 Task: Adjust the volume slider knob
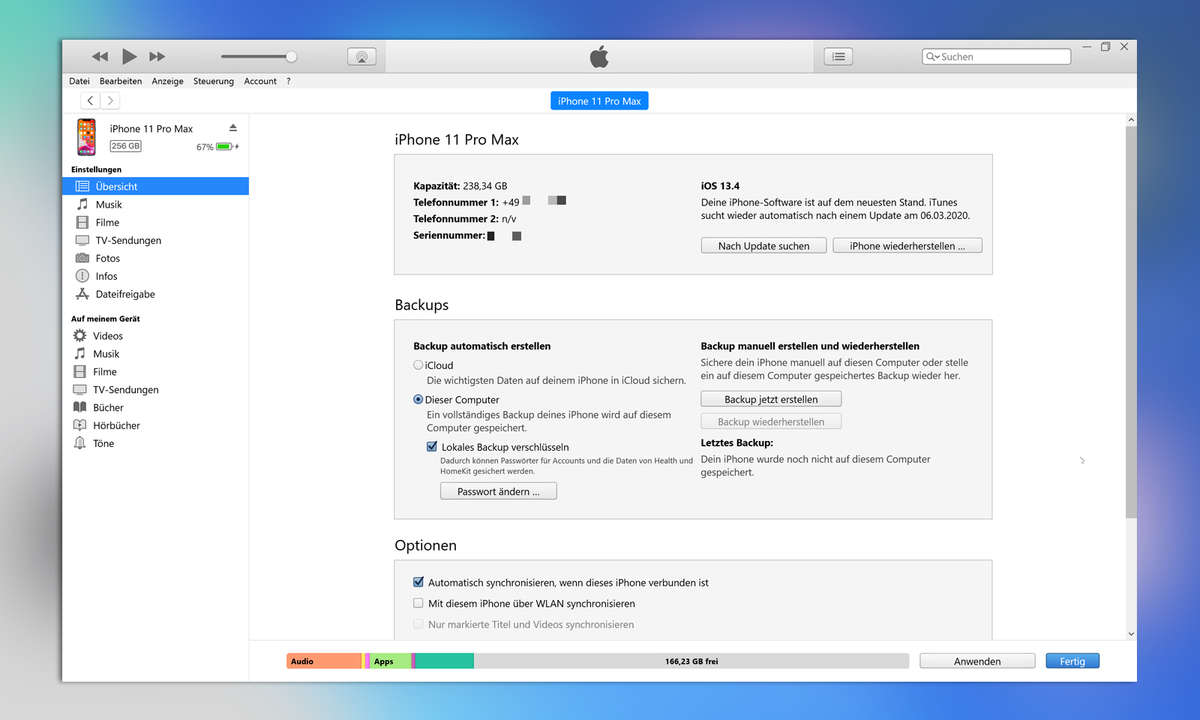point(291,57)
